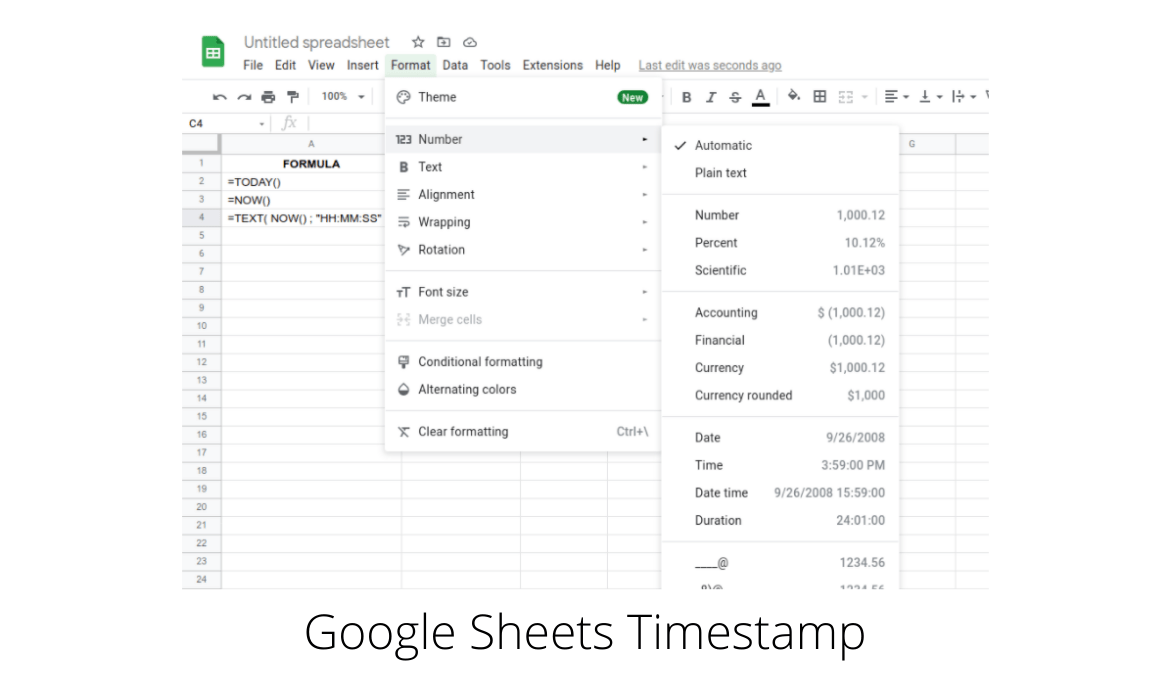Apply the Date time format
The image size is (1170, 700).
pyautogui.click(x=780, y=493)
